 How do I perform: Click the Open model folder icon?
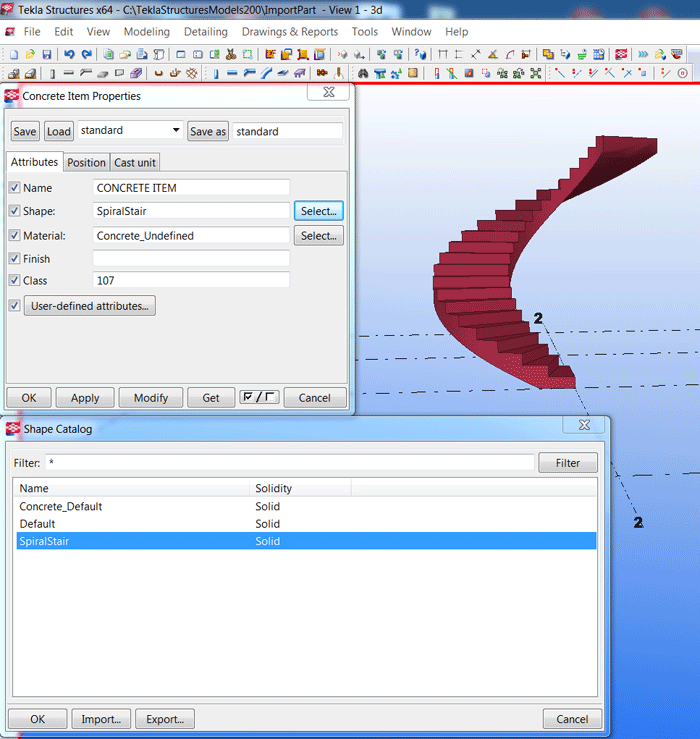(x=29, y=54)
